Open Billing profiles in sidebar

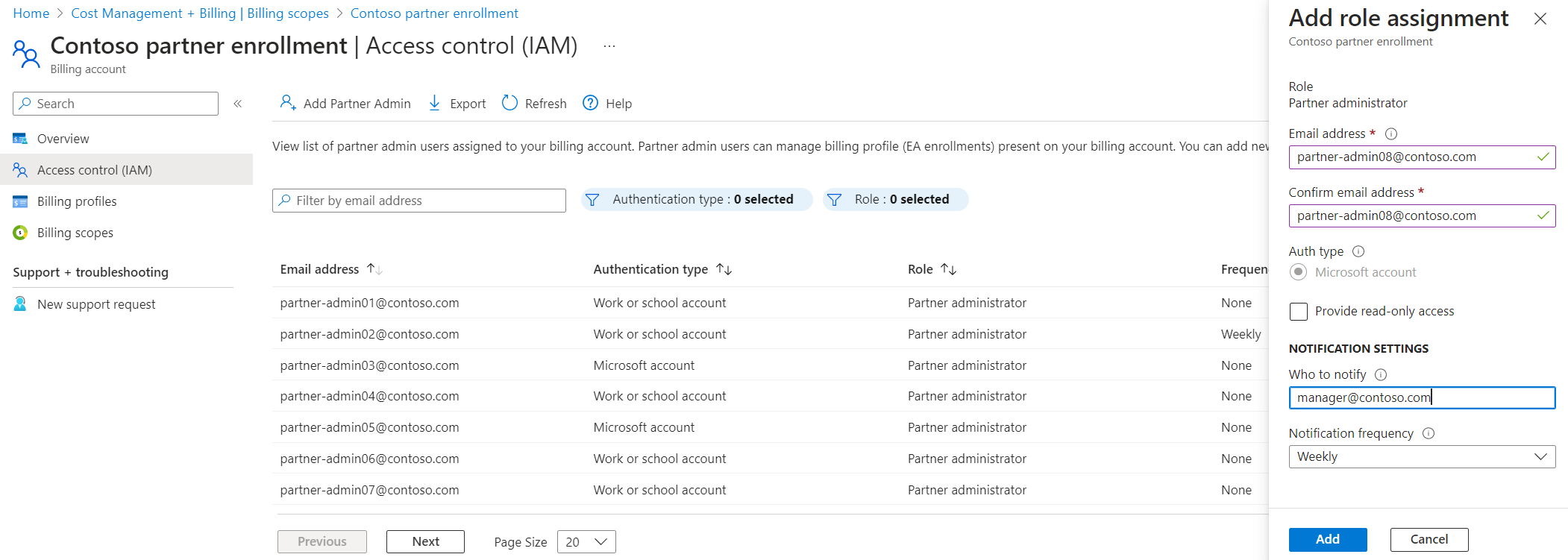pos(77,201)
